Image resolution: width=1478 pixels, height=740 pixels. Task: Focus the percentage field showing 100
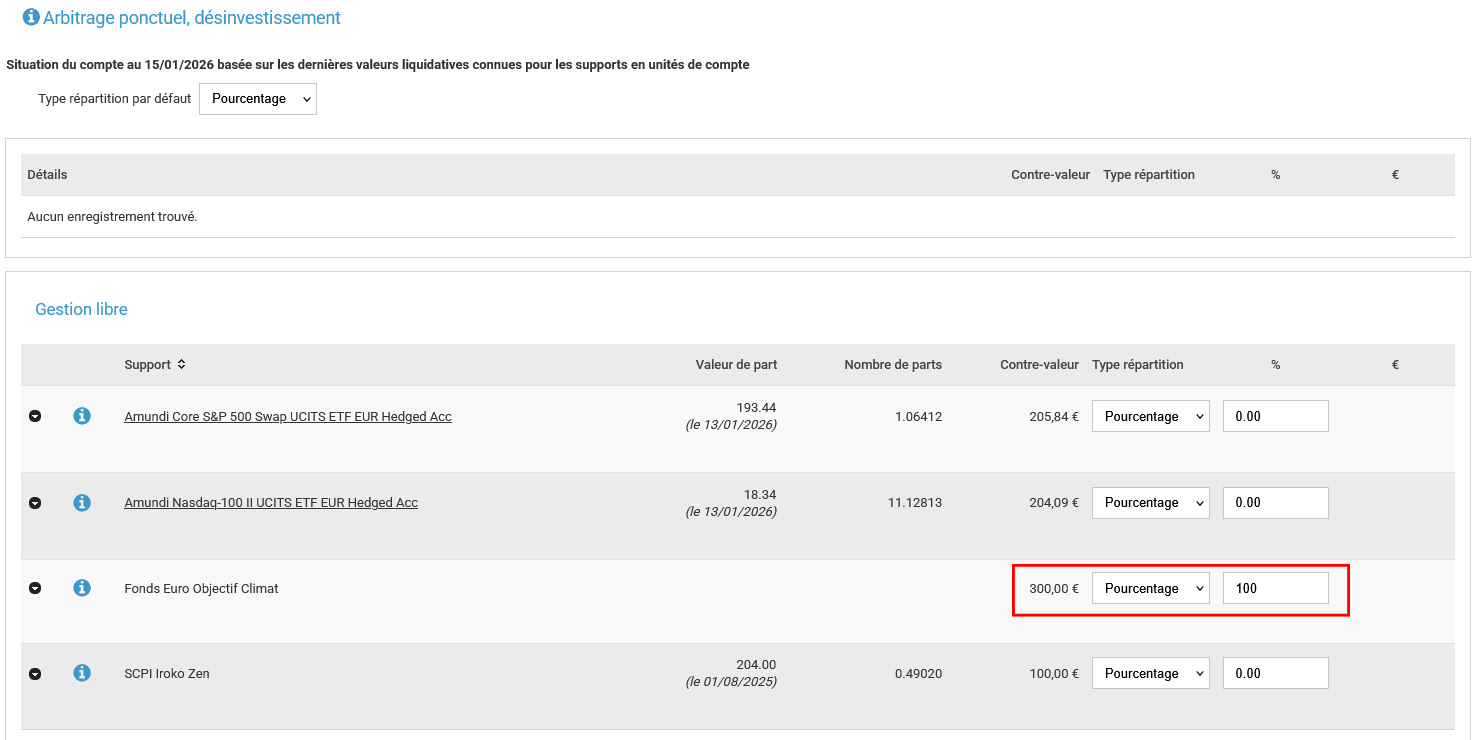tap(1275, 588)
